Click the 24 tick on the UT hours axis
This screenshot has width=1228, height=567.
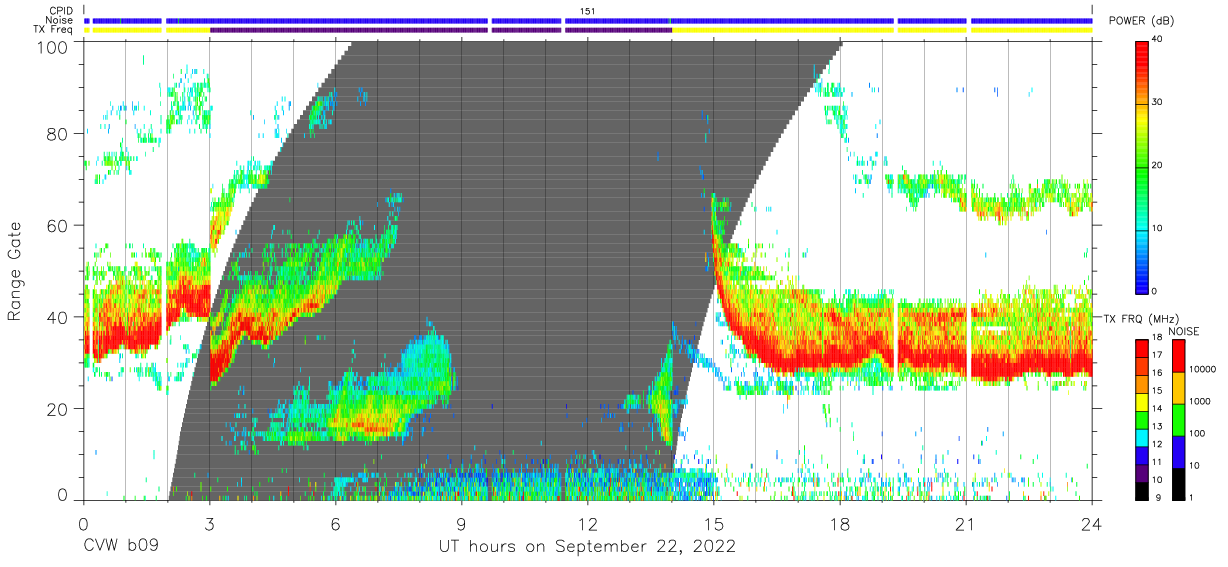pos(1092,522)
